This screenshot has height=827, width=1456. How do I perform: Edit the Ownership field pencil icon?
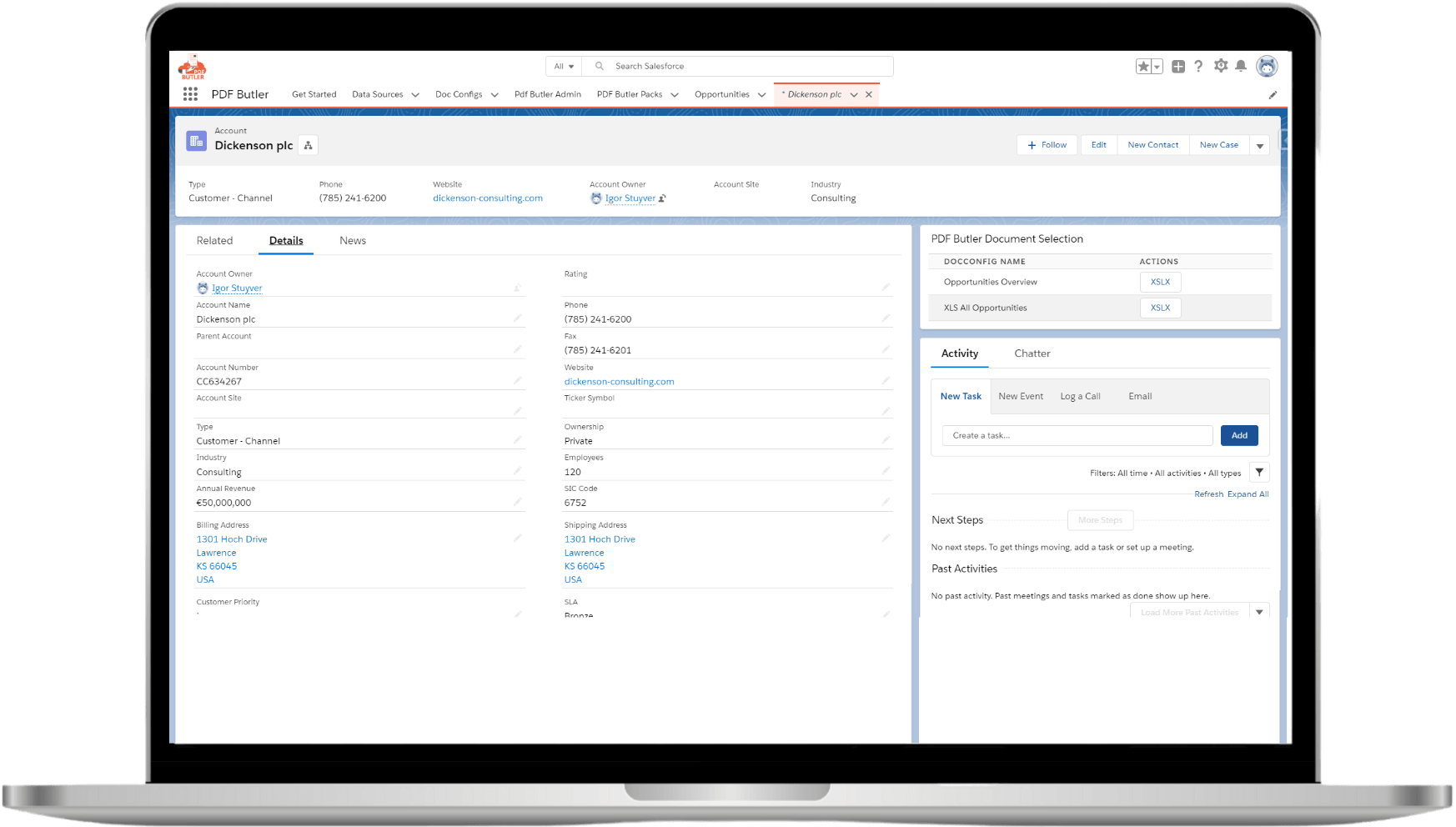(886, 440)
